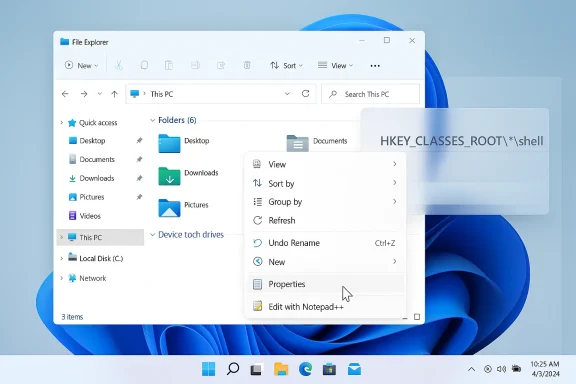Expand the address bar history dropdown
The image size is (576, 384).
tap(287, 94)
